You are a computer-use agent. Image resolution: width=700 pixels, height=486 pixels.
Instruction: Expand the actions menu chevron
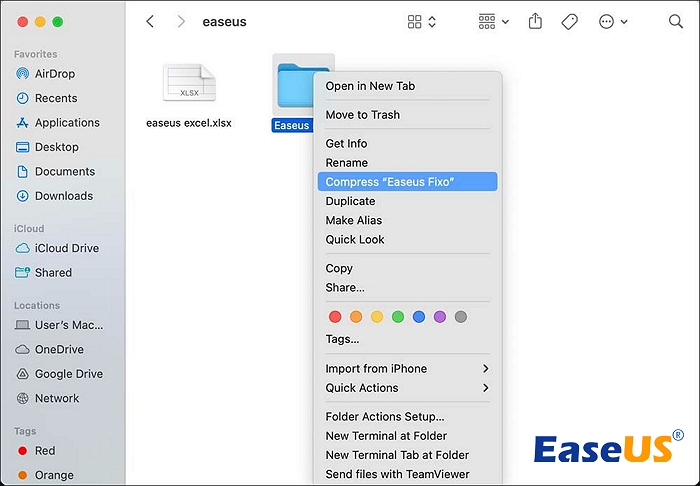point(624,21)
